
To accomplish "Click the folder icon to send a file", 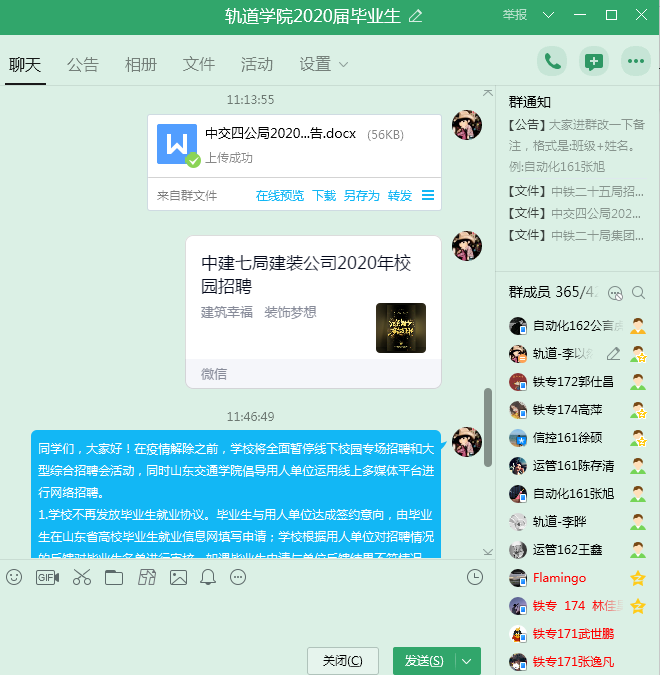I will (113, 577).
